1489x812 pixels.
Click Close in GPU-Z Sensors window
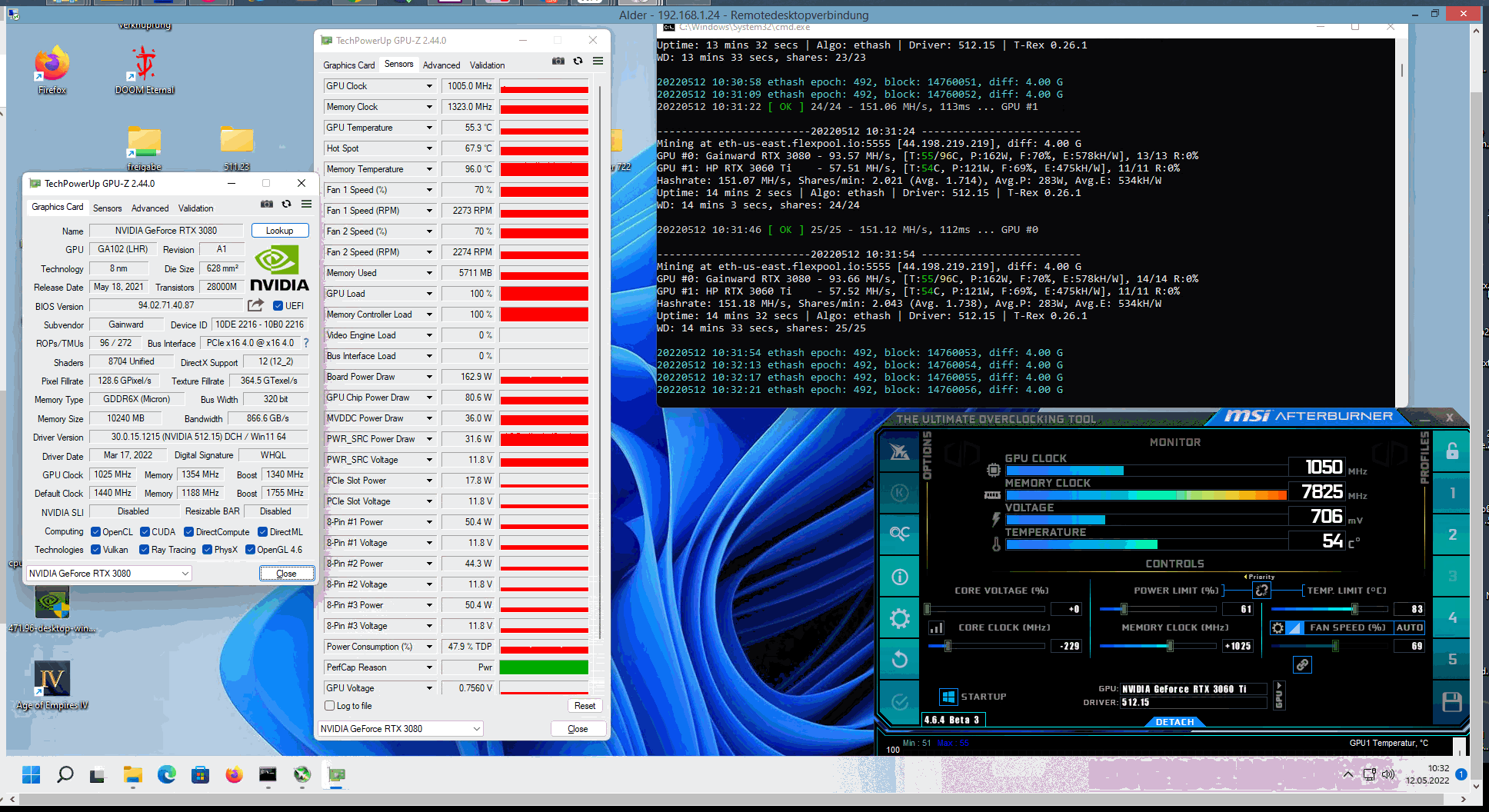point(578,728)
